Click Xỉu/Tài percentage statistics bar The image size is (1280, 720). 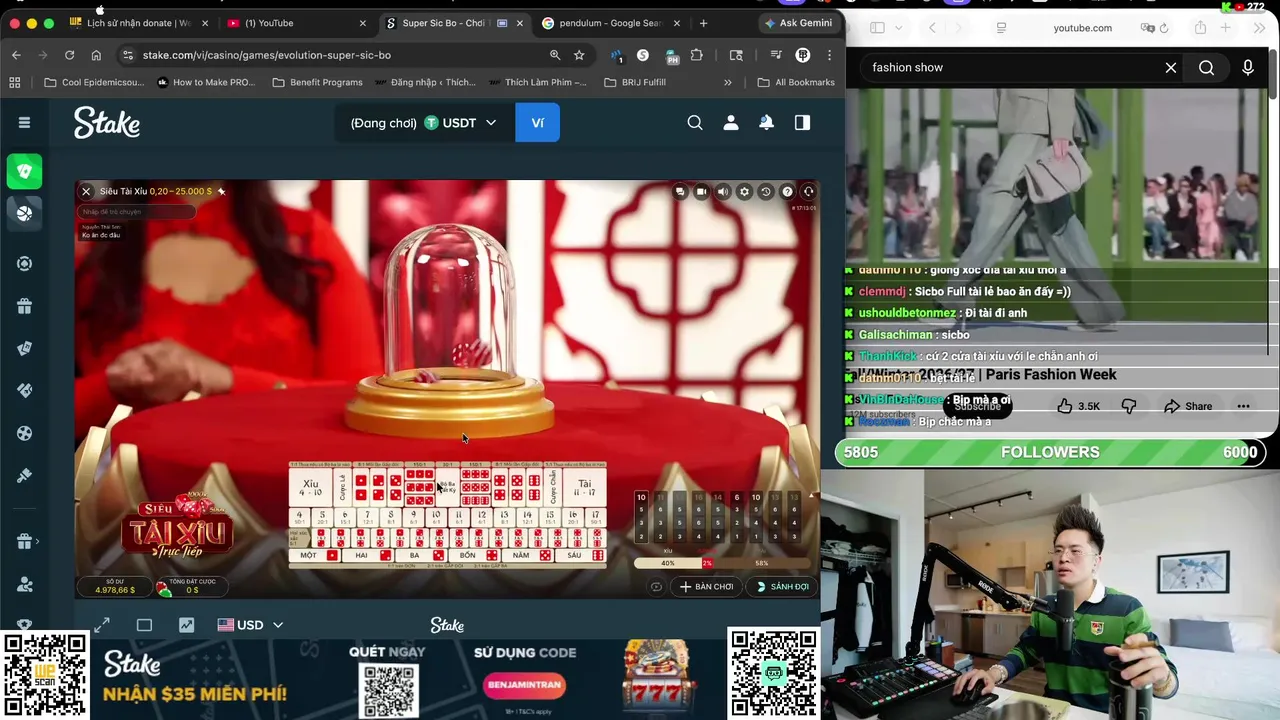click(720, 563)
